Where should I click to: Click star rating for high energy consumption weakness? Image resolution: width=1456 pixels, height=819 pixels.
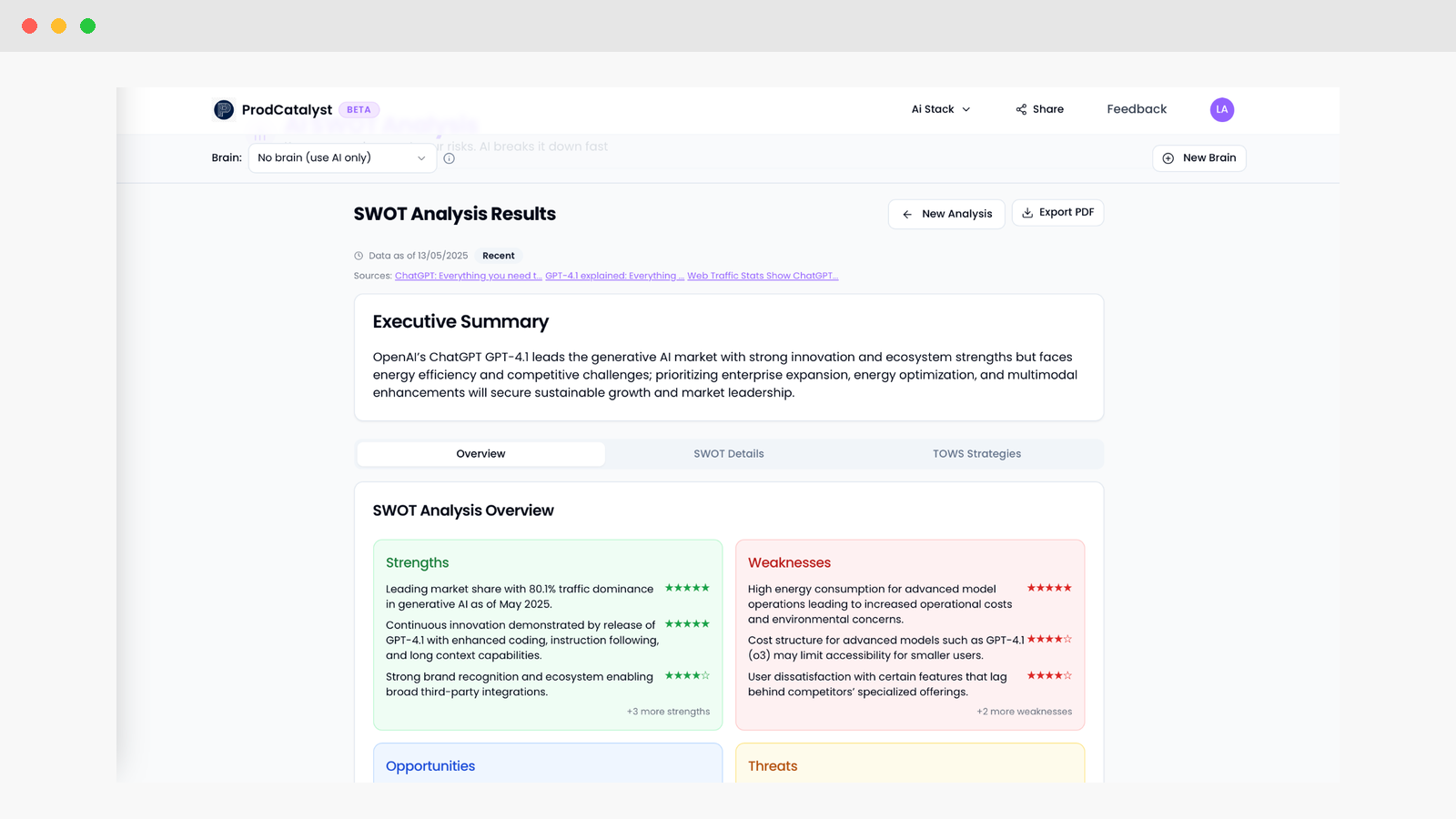click(1049, 588)
